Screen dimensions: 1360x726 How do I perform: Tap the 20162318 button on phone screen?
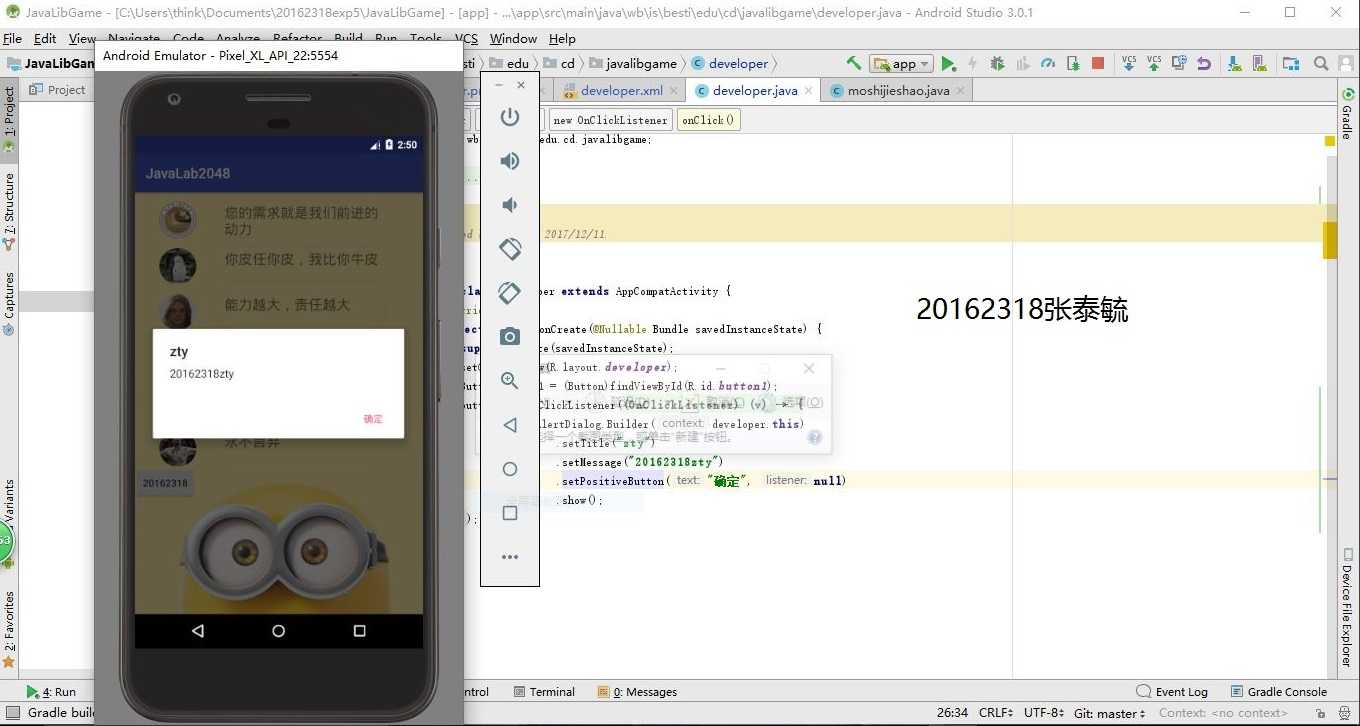coord(165,483)
